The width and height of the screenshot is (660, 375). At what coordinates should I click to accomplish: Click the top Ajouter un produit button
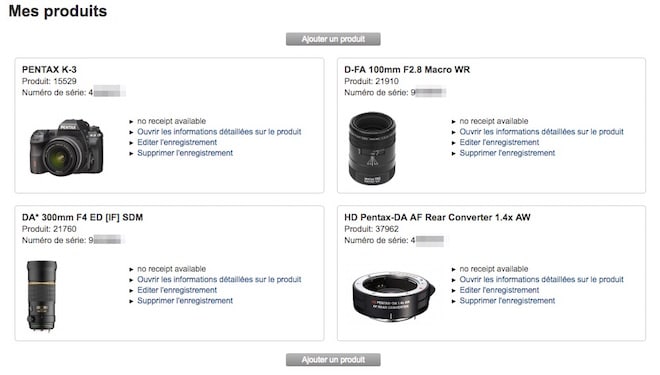pyautogui.click(x=333, y=39)
